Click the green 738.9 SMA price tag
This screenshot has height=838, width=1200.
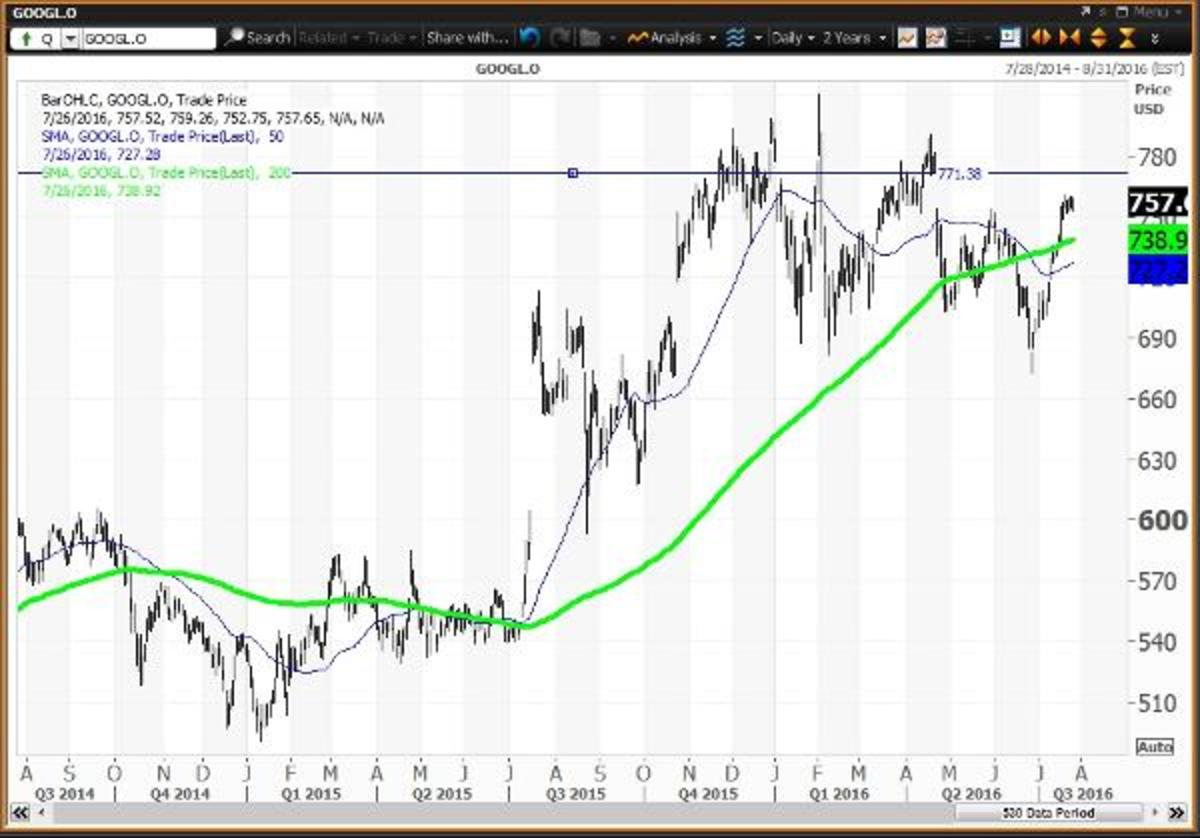(1157, 241)
